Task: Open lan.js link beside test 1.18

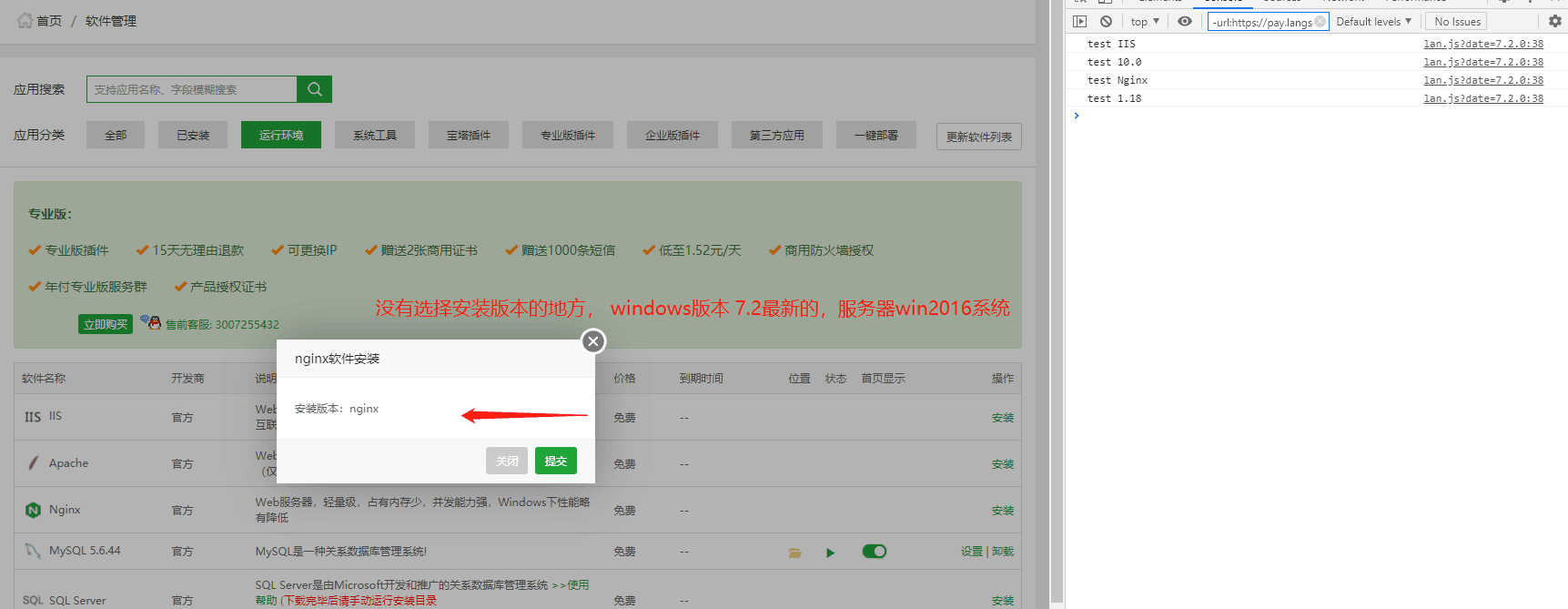Action: point(1483,98)
